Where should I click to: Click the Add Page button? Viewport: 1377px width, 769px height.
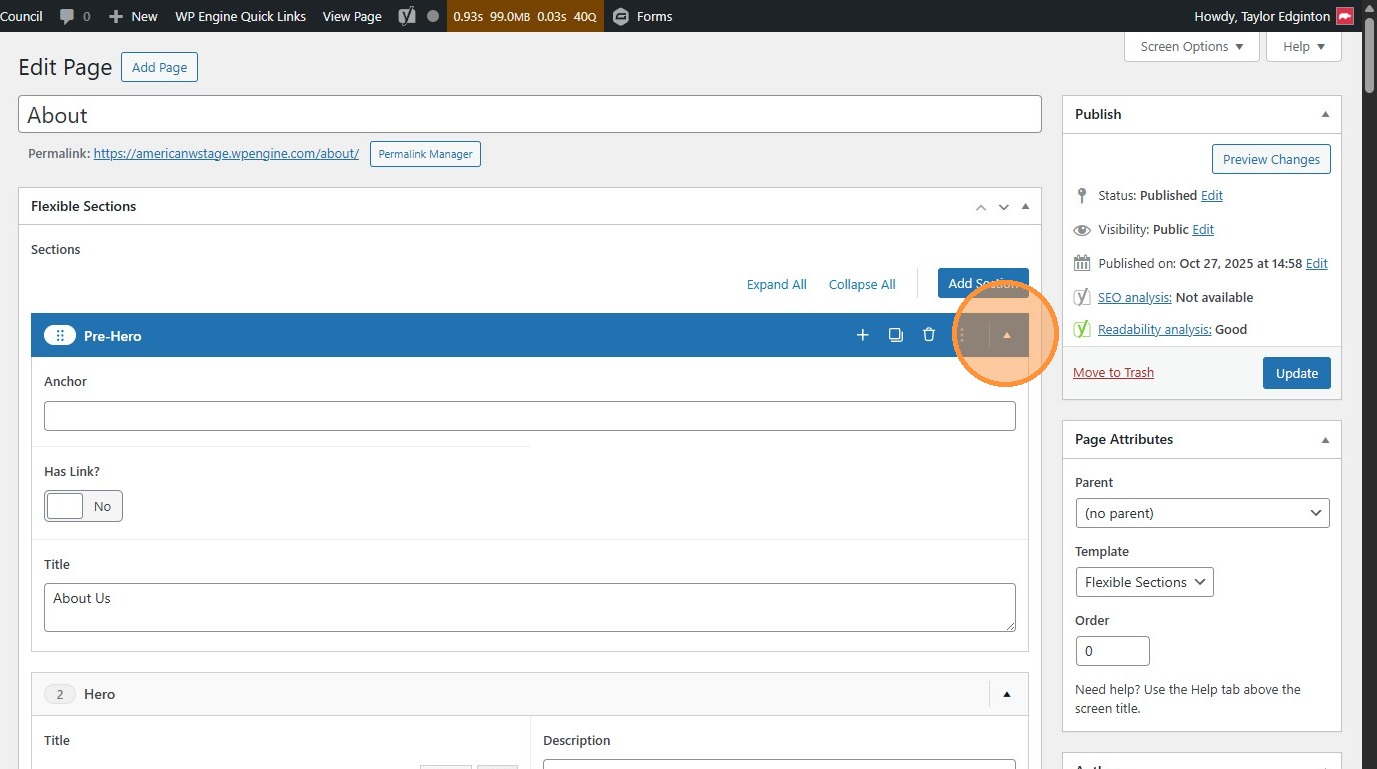[160, 67]
